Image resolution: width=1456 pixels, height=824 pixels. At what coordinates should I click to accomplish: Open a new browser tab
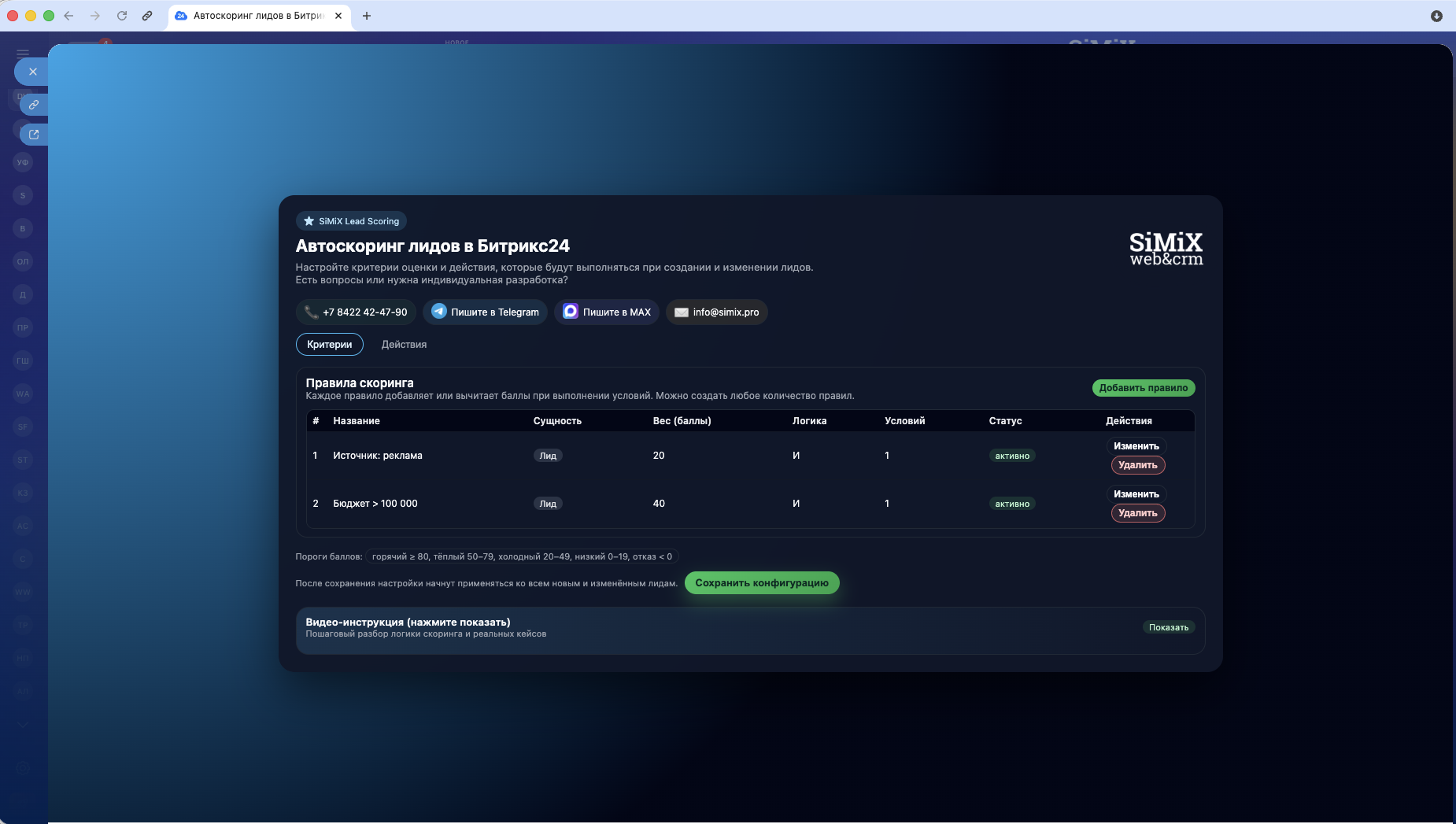coord(367,16)
